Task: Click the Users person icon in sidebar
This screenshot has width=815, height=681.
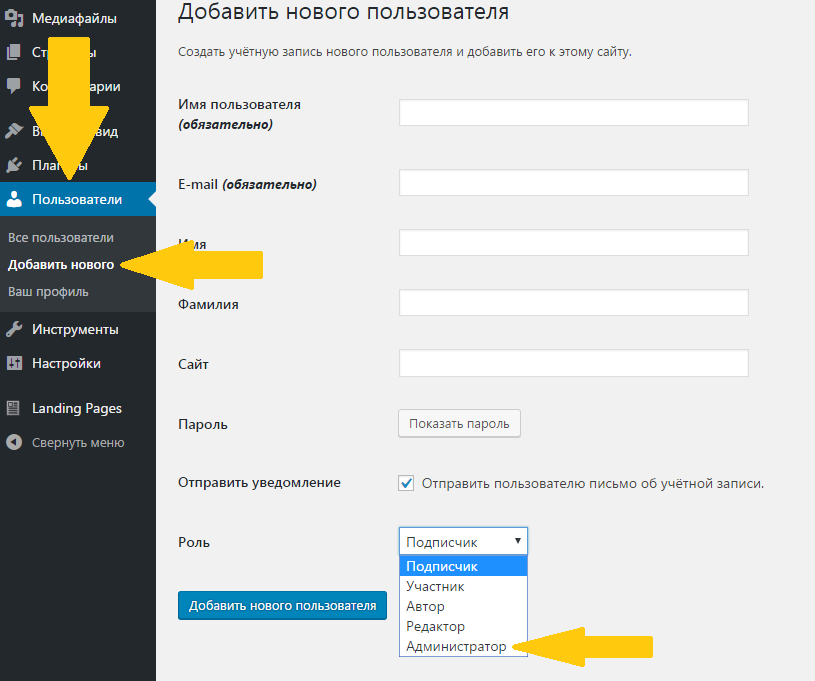Action: [x=14, y=199]
